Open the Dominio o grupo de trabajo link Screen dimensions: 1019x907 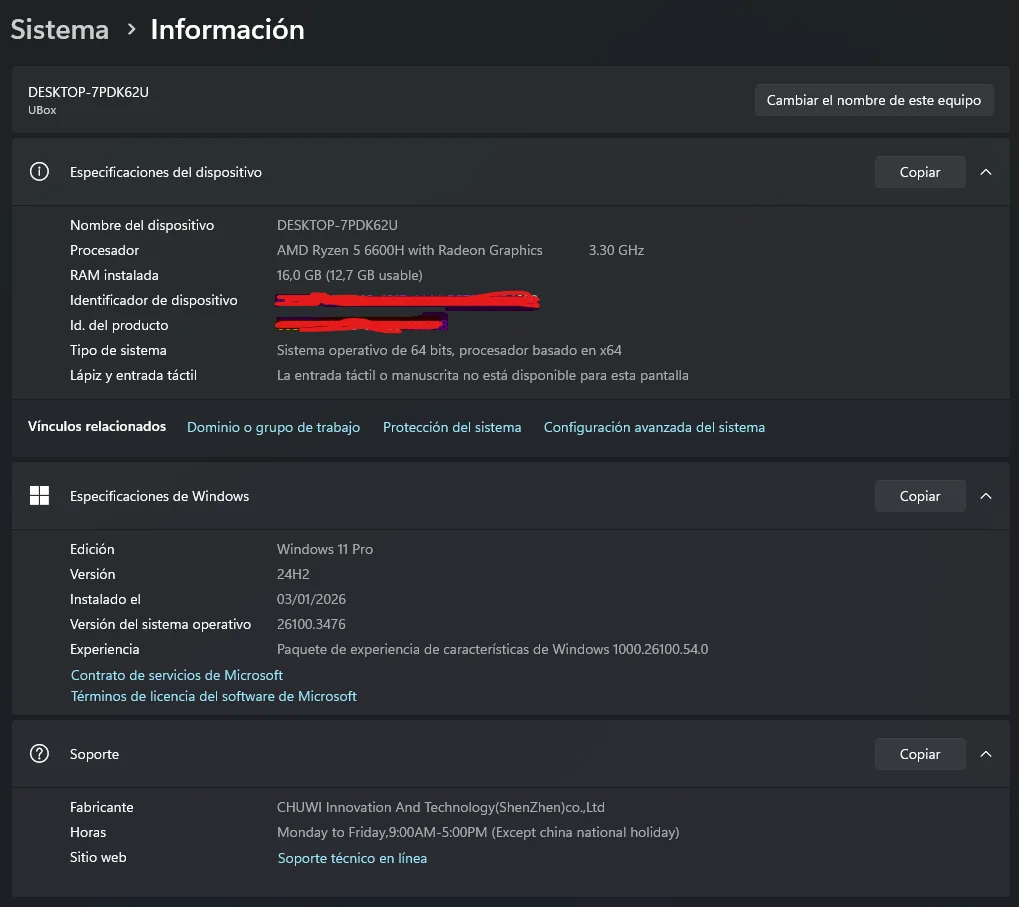pyautogui.click(x=273, y=427)
